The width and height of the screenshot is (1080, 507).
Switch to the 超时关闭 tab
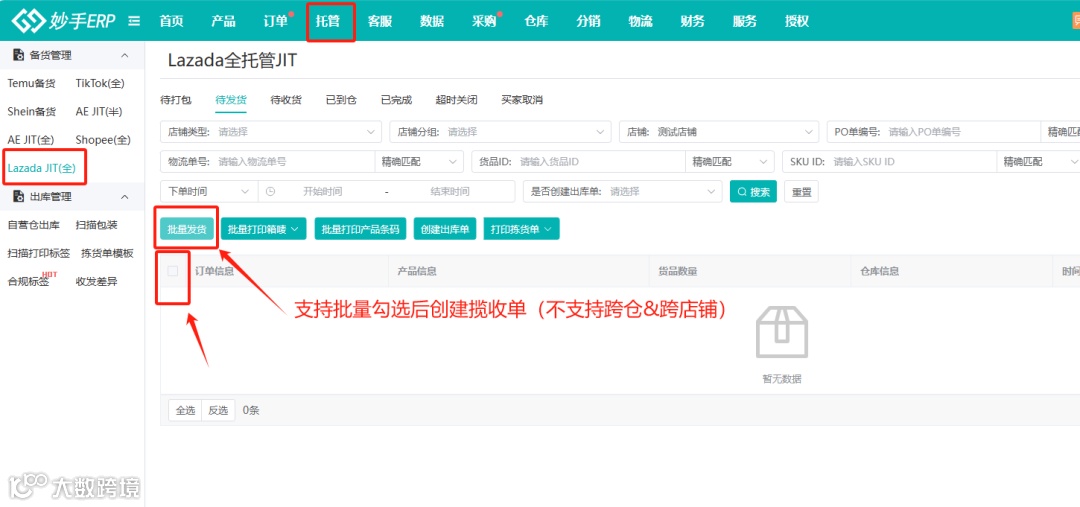pos(457,100)
